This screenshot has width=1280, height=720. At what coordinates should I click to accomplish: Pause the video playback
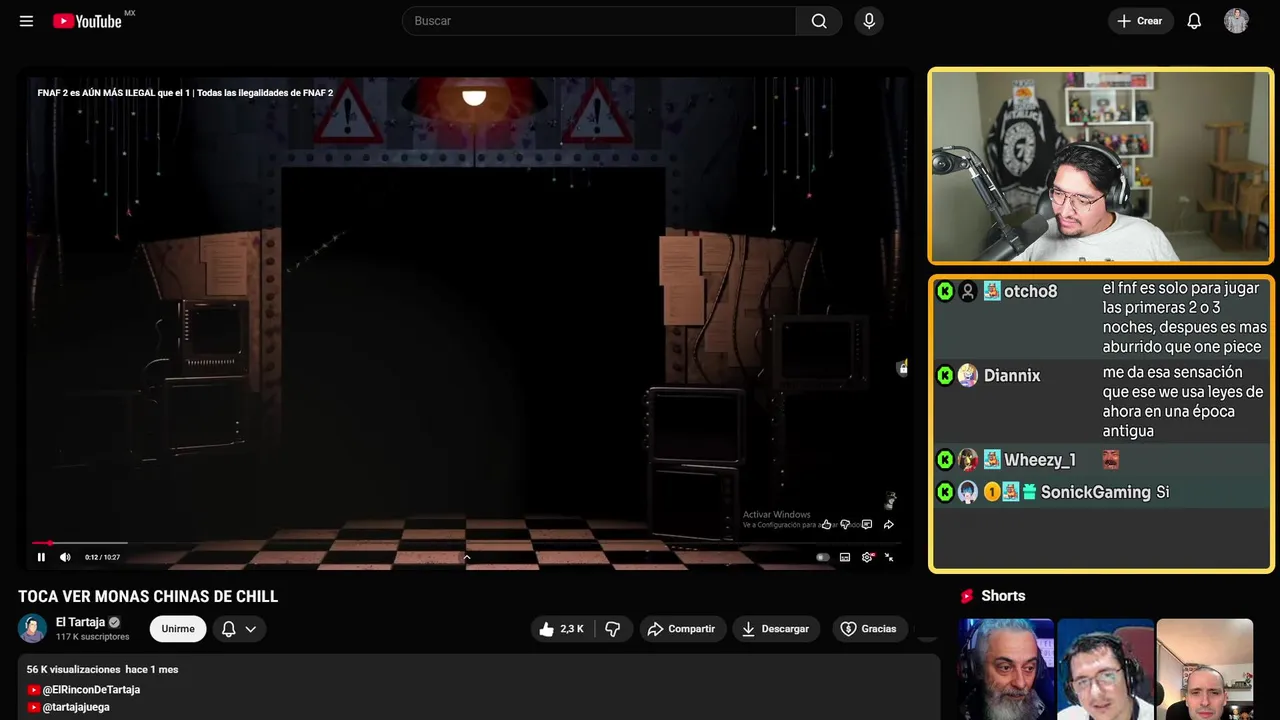41,557
